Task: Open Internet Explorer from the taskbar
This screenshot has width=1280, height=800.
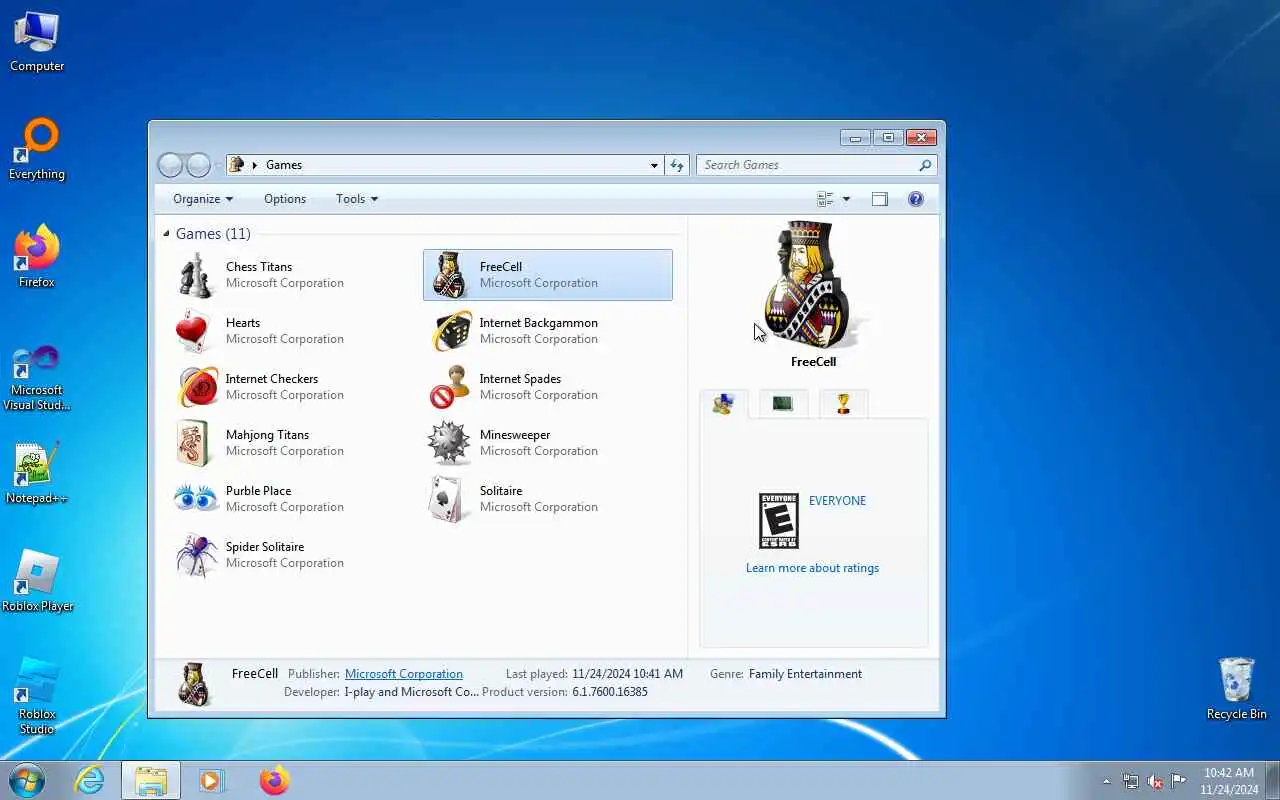Action: click(x=90, y=780)
